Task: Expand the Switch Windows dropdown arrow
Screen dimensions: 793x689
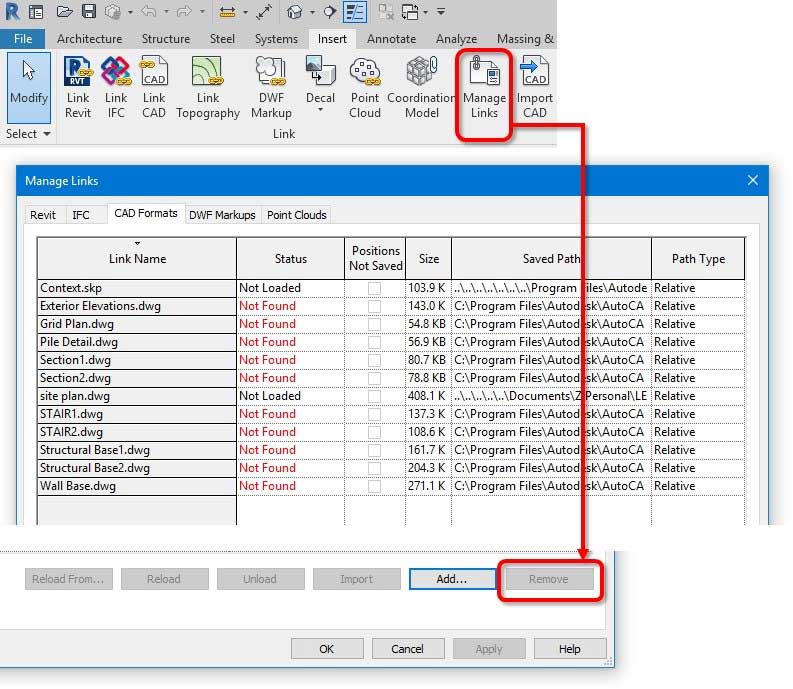Action: (x=426, y=12)
